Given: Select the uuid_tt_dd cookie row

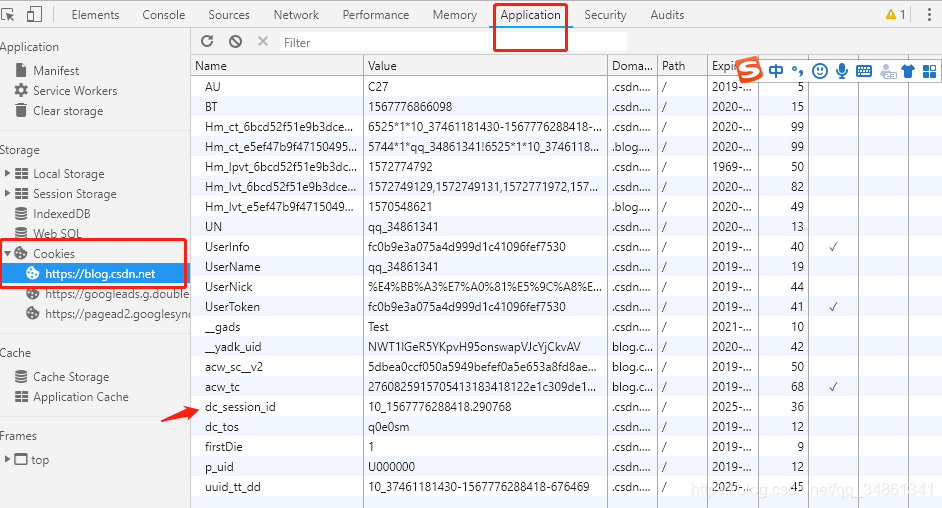Looking at the screenshot, I should (567, 486).
